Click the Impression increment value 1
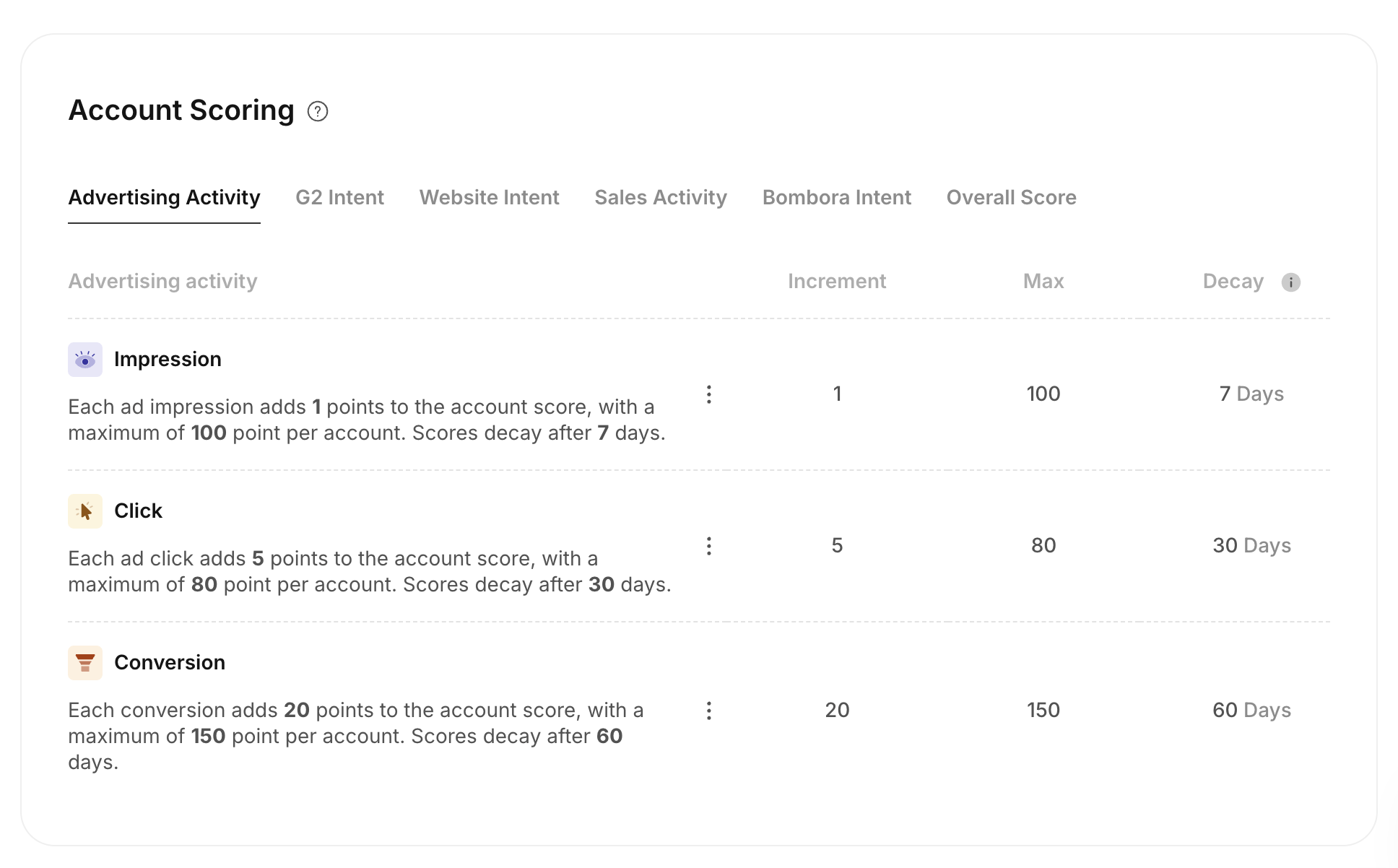Image resolution: width=1398 pixels, height=868 pixels. 837,394
